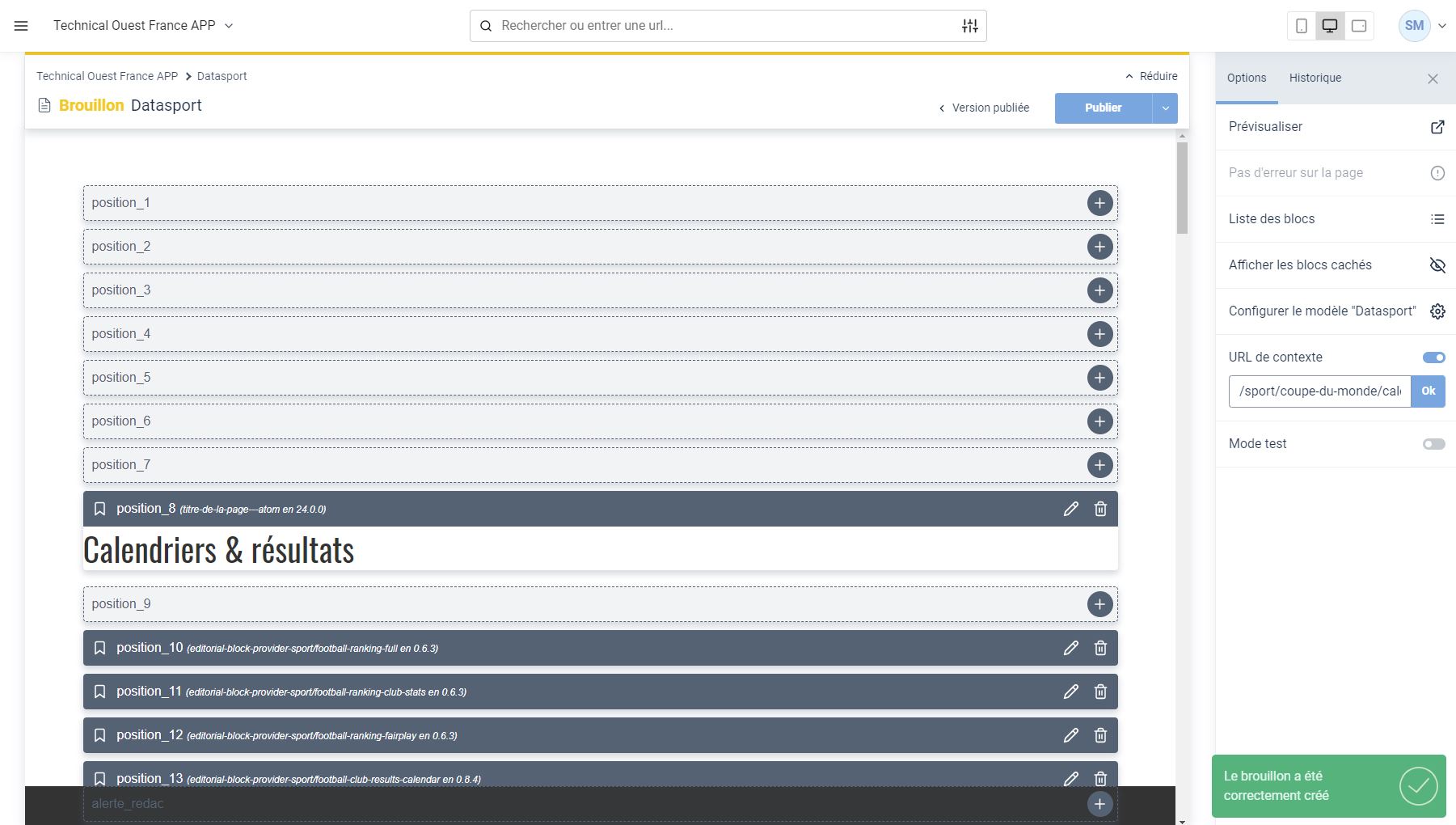
Task: Add a block to position_3
Action: tap(1099, 290)
